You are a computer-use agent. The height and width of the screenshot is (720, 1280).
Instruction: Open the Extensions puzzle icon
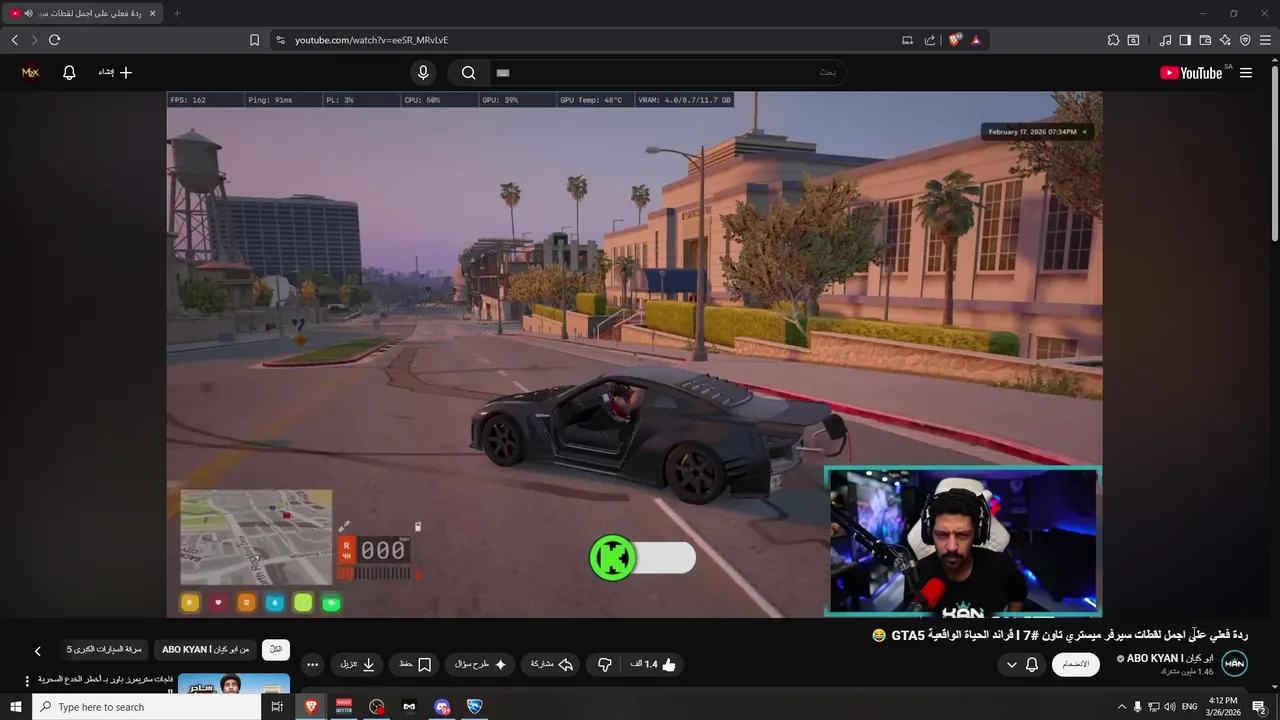point(1113,40)
